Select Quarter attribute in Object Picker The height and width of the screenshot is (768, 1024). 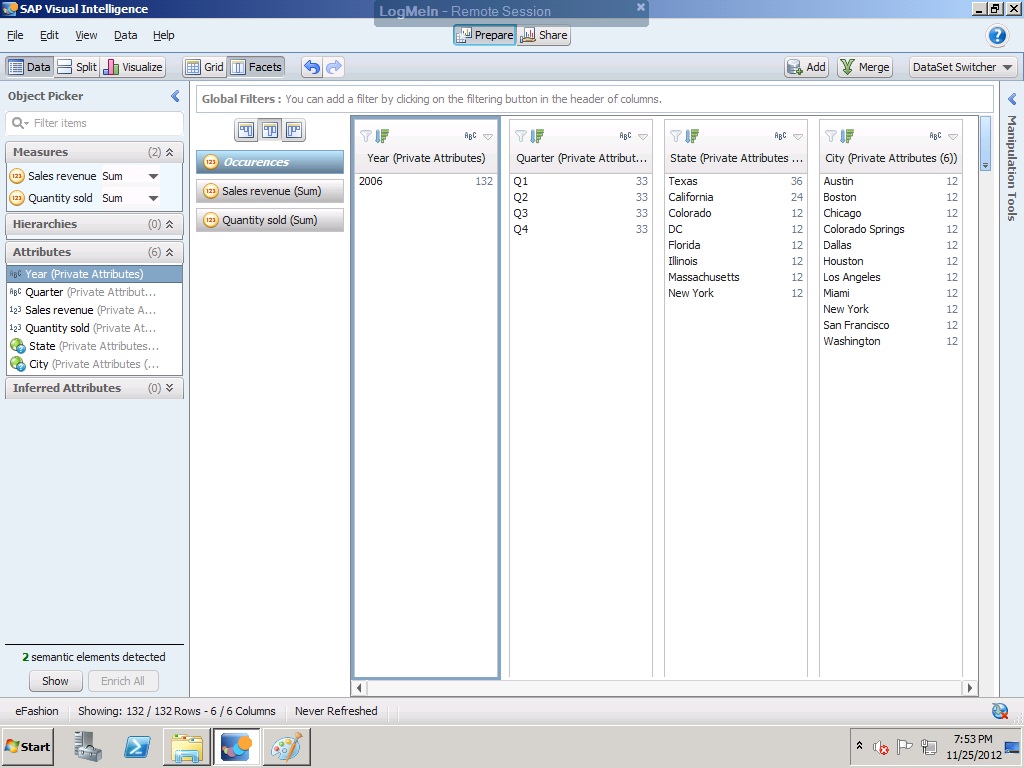pyautogui.click(x=94, y=292)
